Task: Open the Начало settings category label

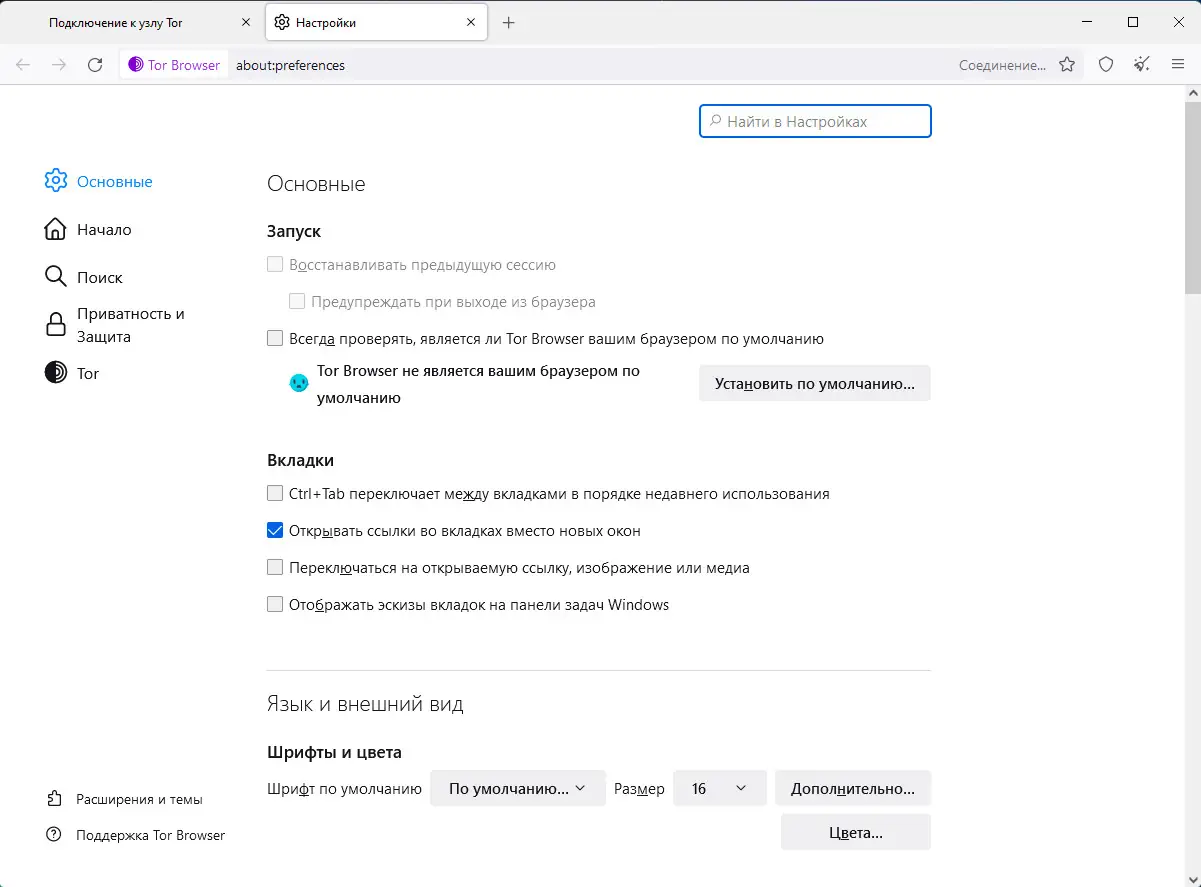Action: click(x=104, y=230)
